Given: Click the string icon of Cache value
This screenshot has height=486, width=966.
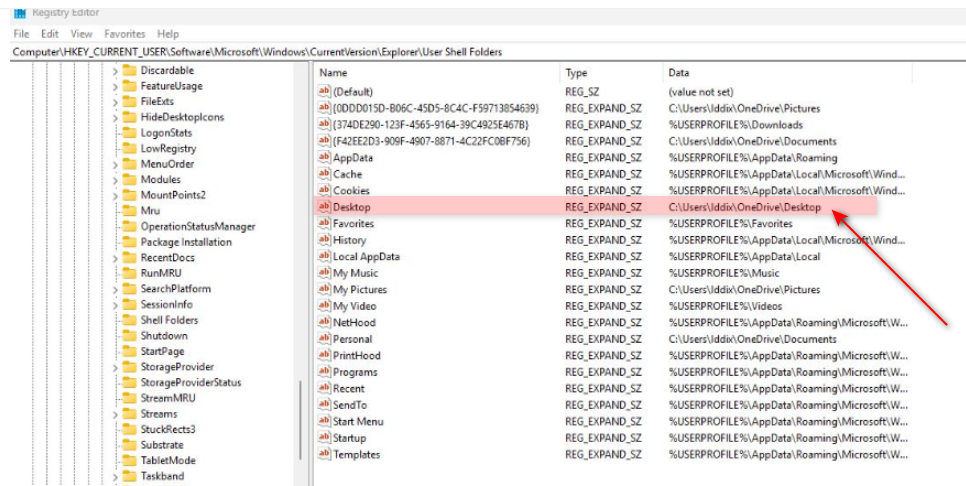Looking at the screenshot, I should [324, 174].
